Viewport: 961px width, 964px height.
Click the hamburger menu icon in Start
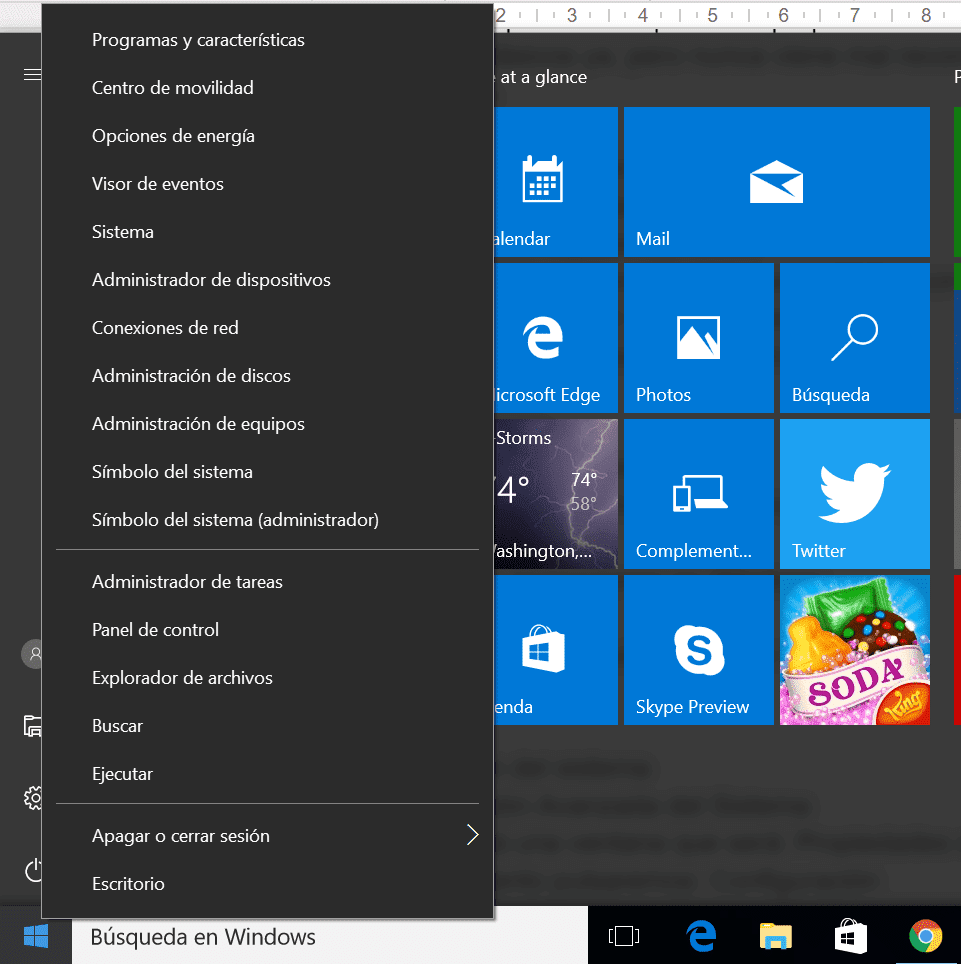[x=32, y=75]
